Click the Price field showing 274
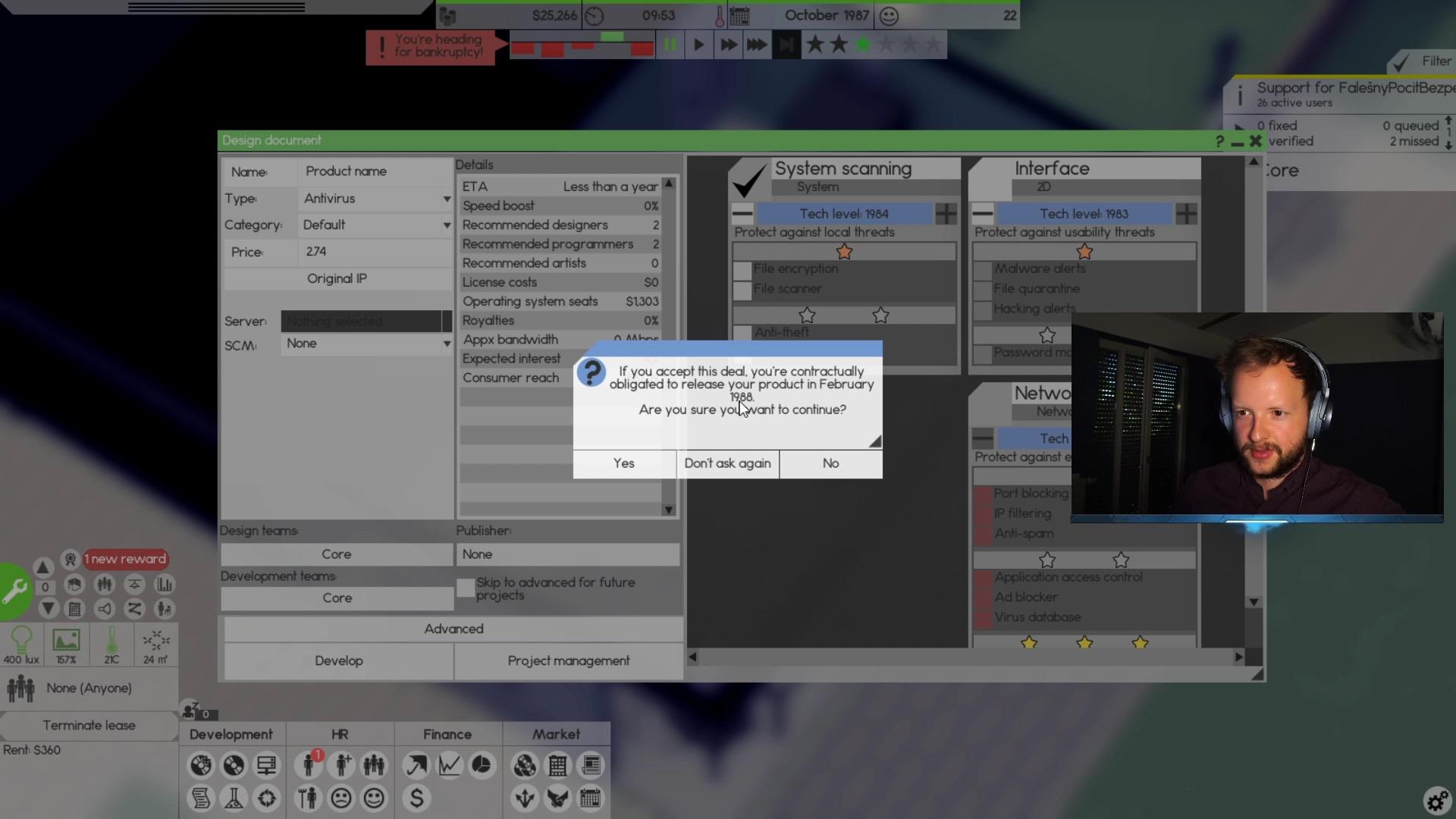Viewport: 1456px width, 819px height. [376, 252]
